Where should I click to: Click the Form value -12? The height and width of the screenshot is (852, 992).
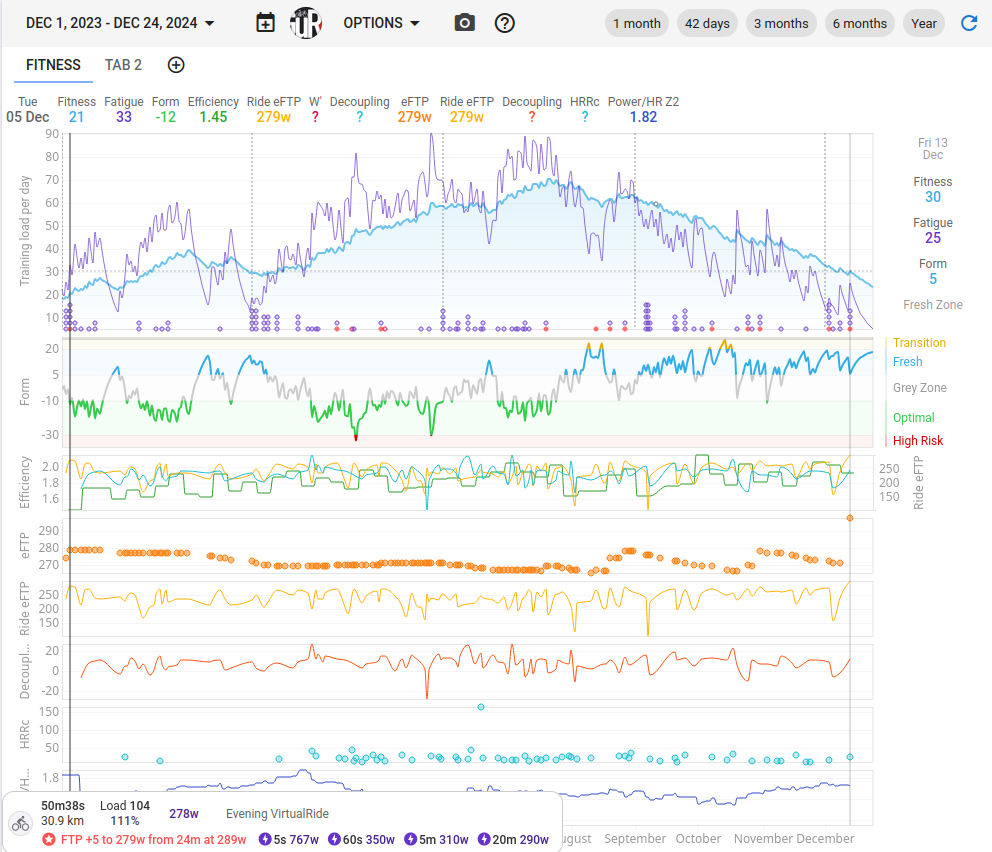pos(166,117)
